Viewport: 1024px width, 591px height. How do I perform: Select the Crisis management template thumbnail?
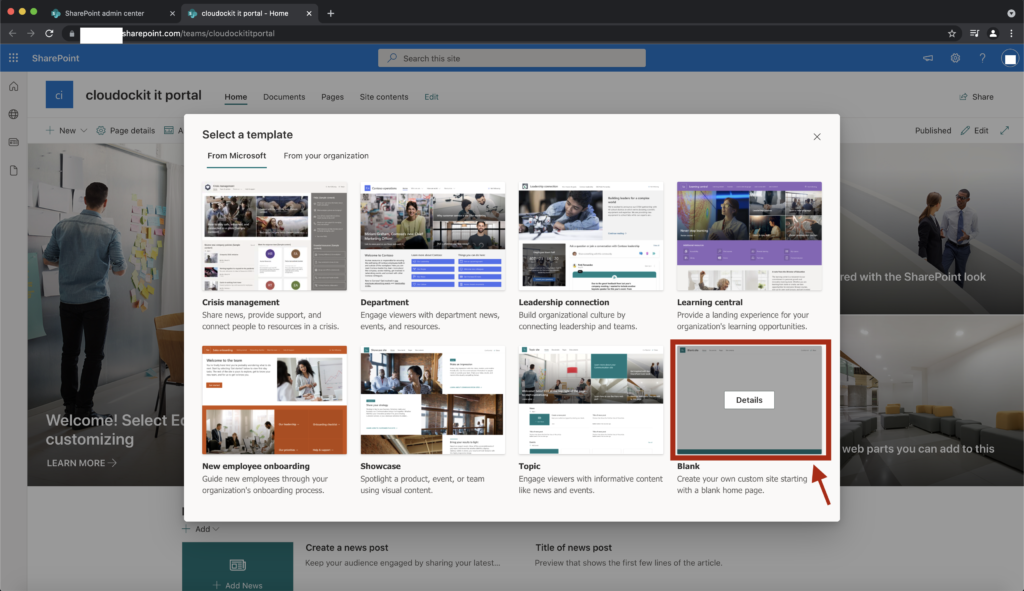coord(274,236)
